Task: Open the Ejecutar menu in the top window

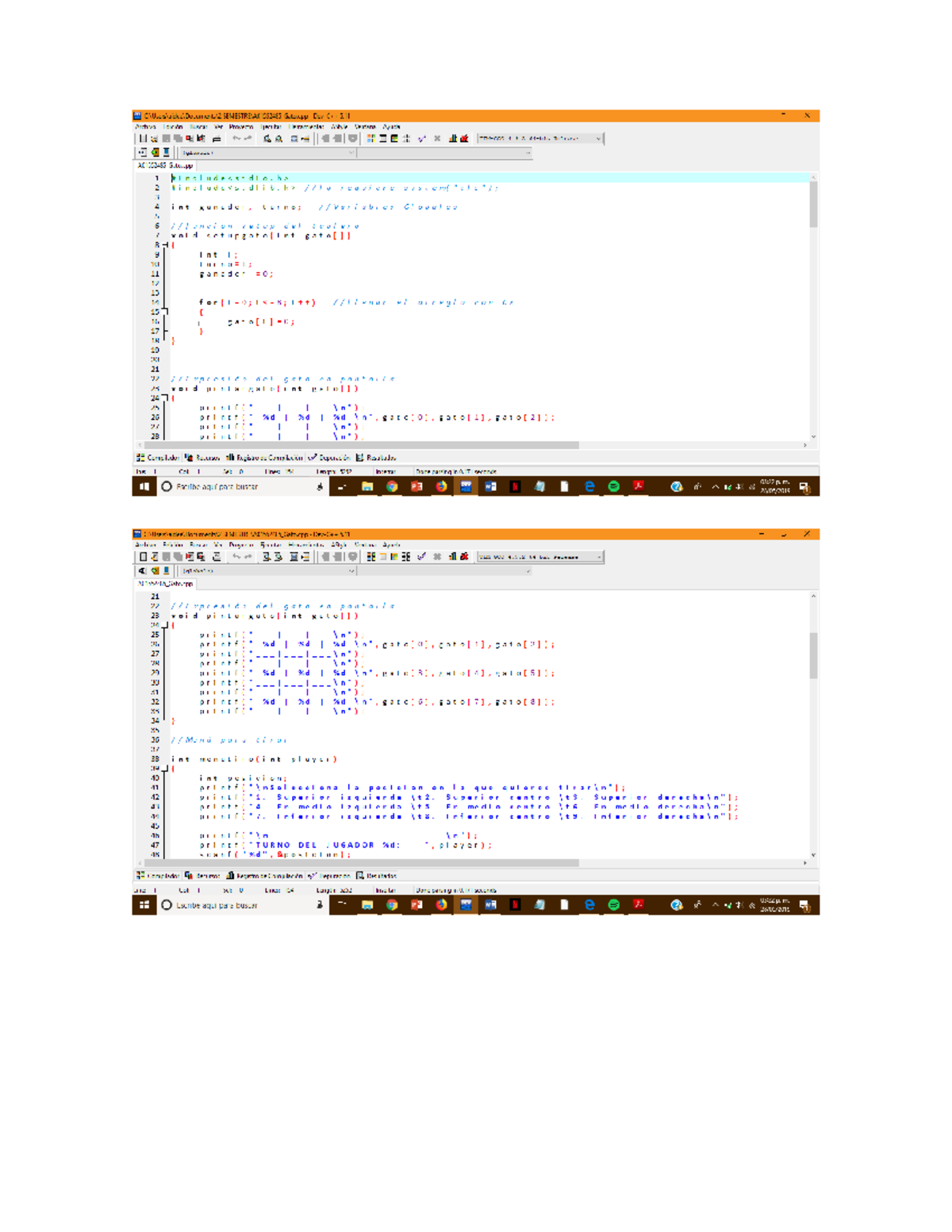Action: (271, 127)
